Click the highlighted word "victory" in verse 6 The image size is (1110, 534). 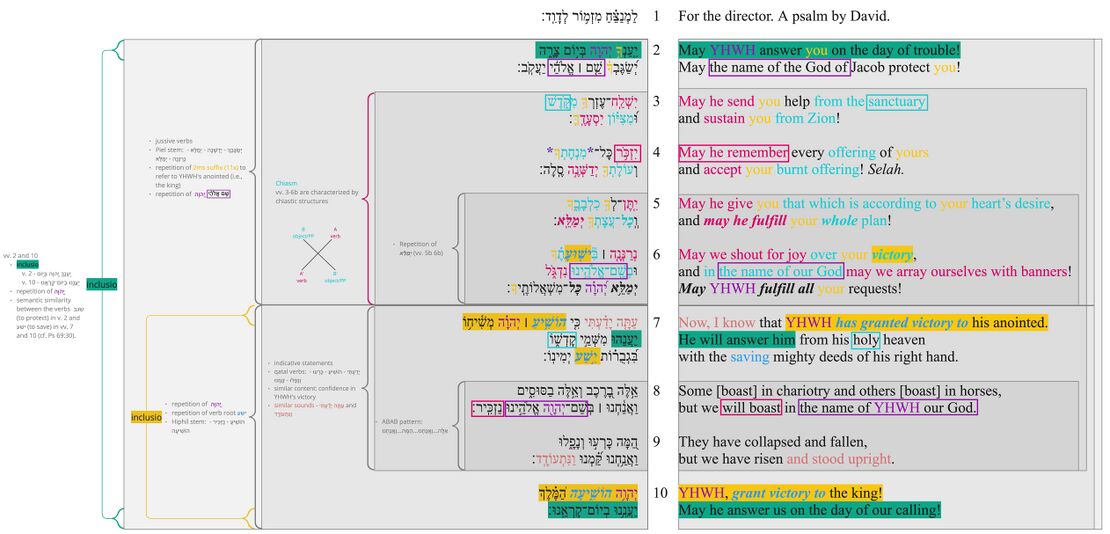[x=891, y=254]
